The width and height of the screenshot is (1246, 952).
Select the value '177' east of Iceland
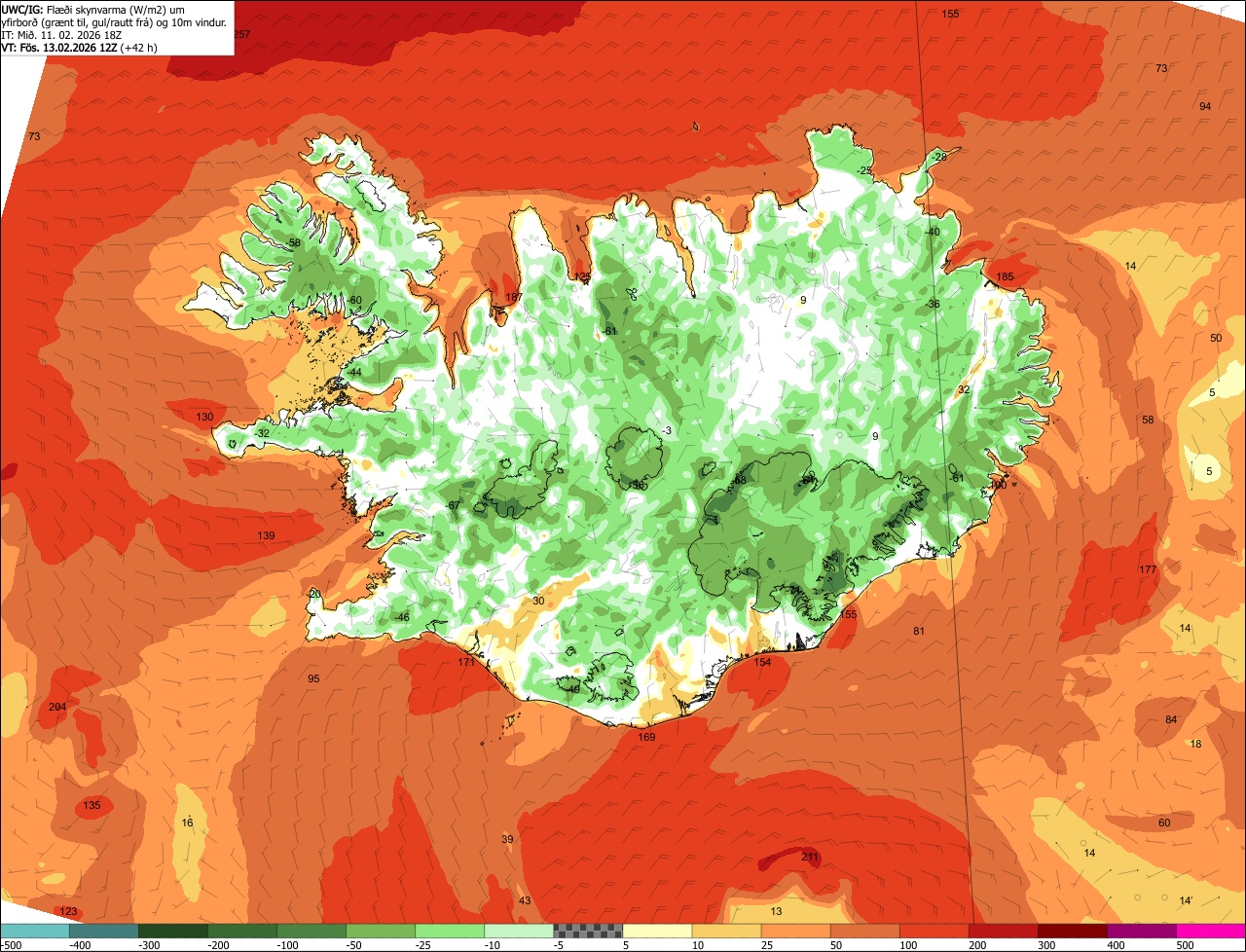(x=1148, y=569)
